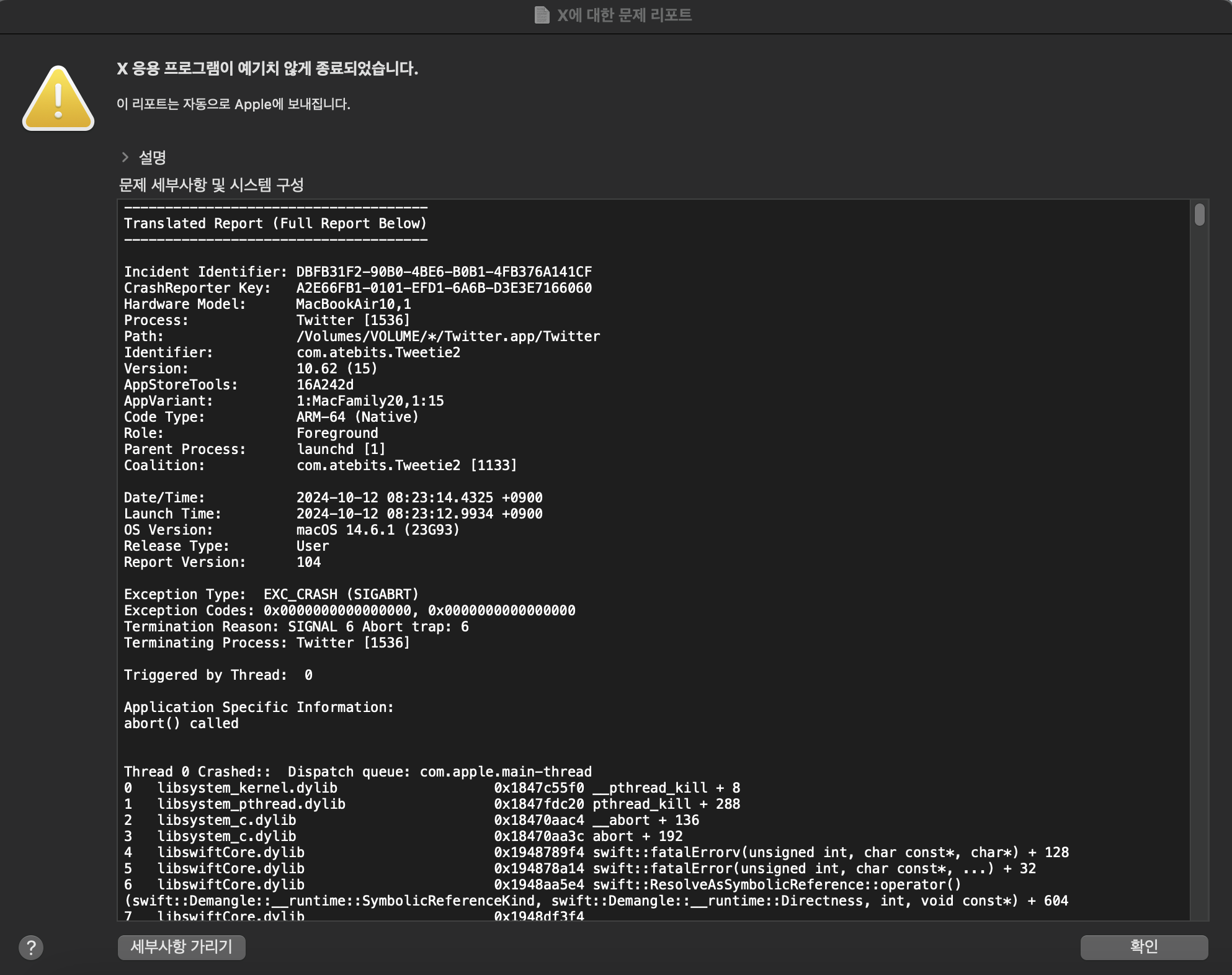Click the Version value 10.62 (15)
The width and height of the screenshot is (1232, 975).
337,368
